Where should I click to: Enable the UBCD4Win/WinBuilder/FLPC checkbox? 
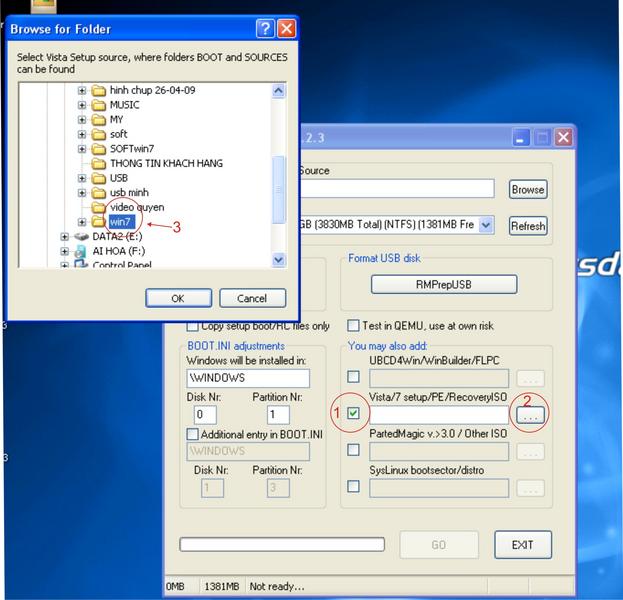354,377
